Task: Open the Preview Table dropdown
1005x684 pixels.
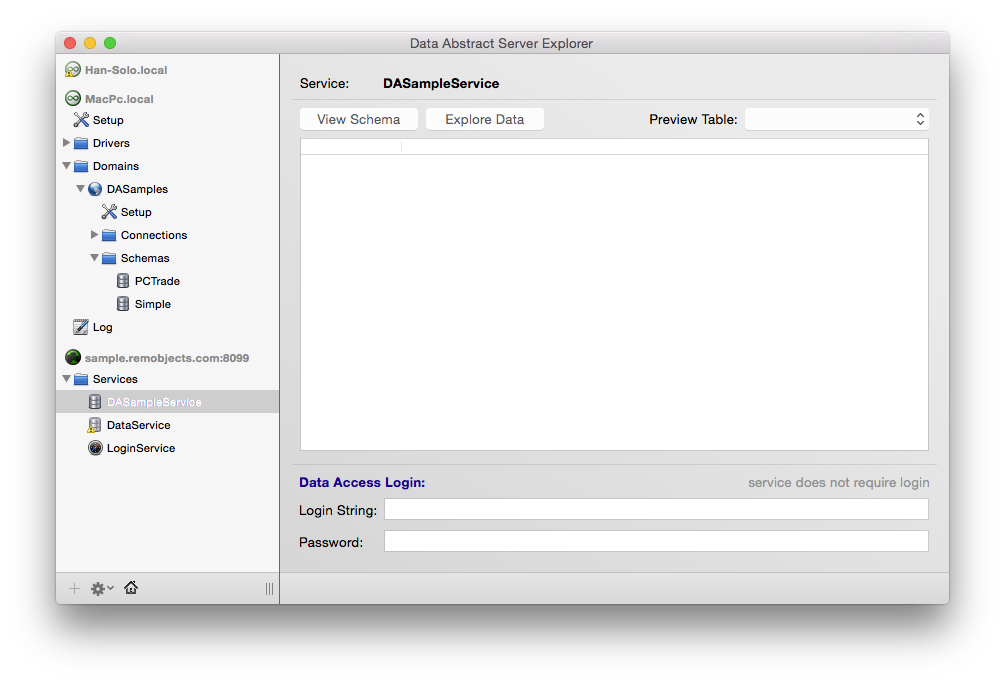Action: 836,119
